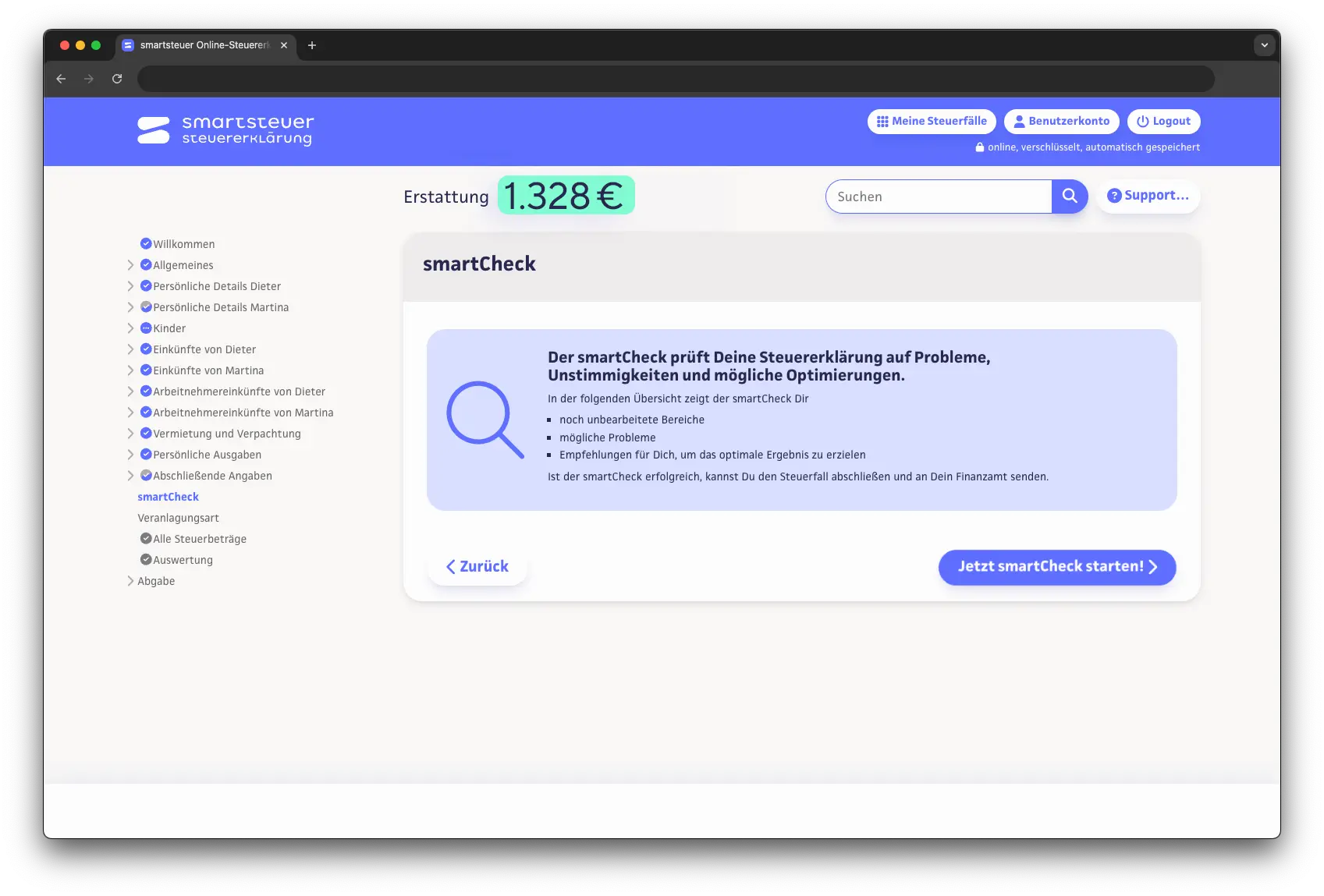Click the large magnifying glass illustration
The height and width of the screenshot is (896, 1324).
tap(485, 420)
